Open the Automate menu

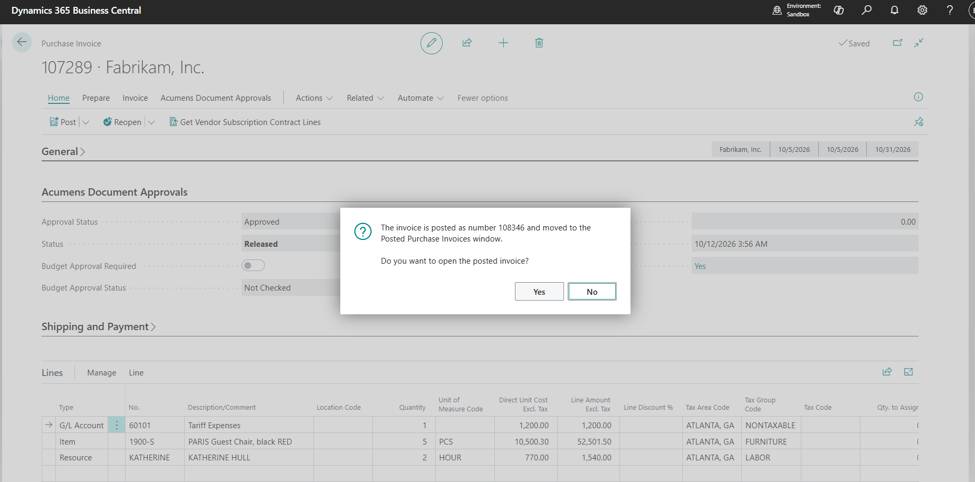pos(420,98)
